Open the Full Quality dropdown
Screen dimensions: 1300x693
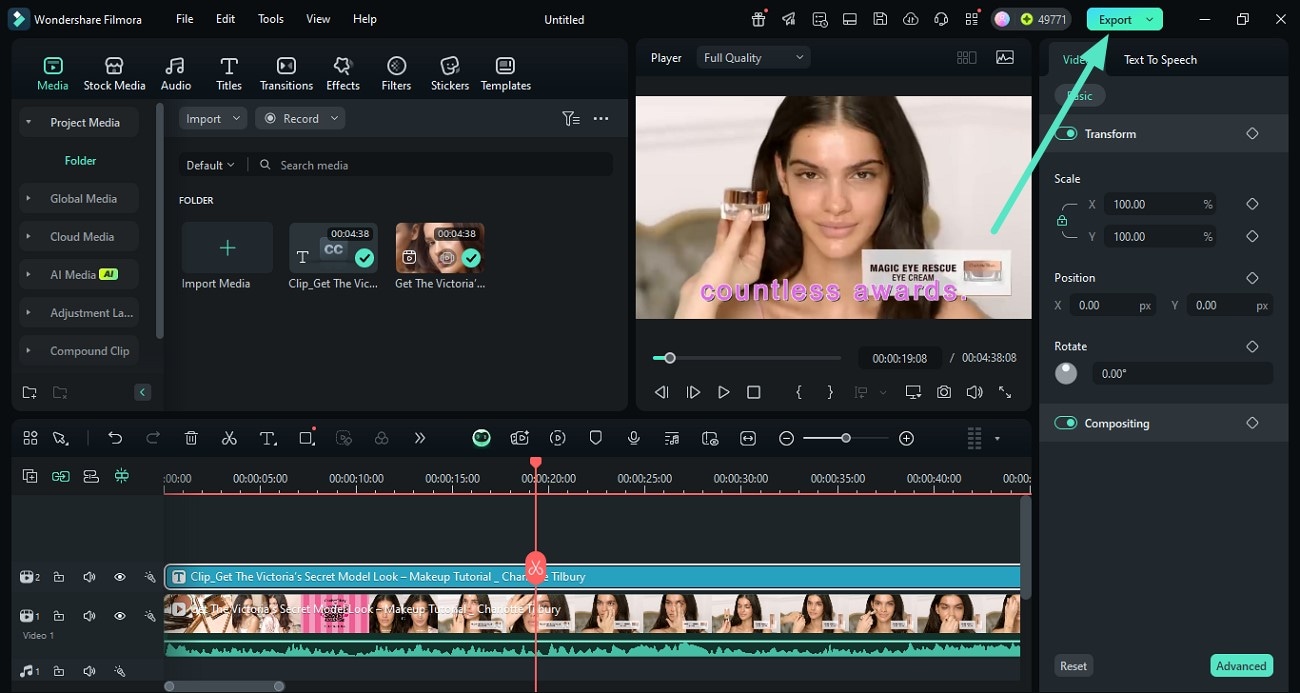point(753,58)
